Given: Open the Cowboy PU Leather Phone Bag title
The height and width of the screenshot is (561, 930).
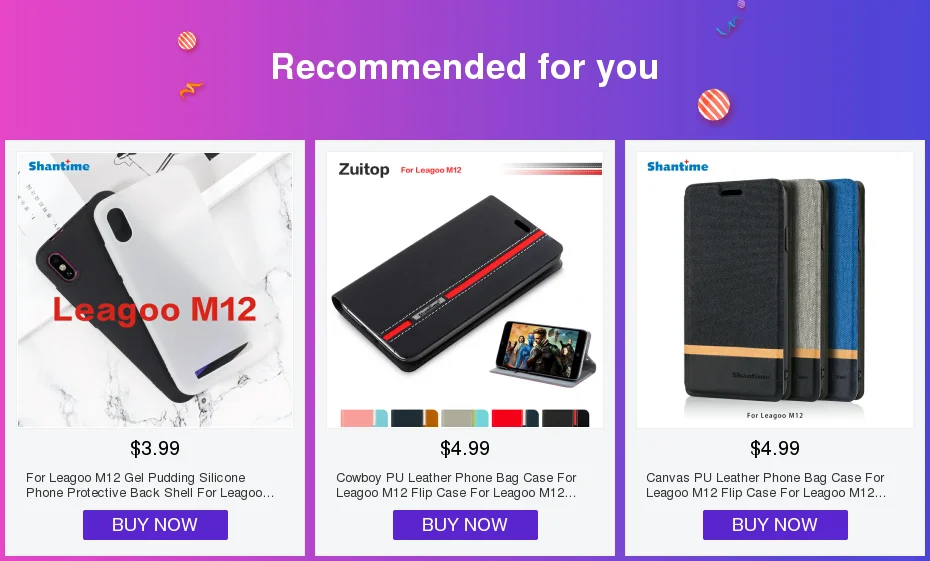Looking at the screenshot, I should point(456,485).
